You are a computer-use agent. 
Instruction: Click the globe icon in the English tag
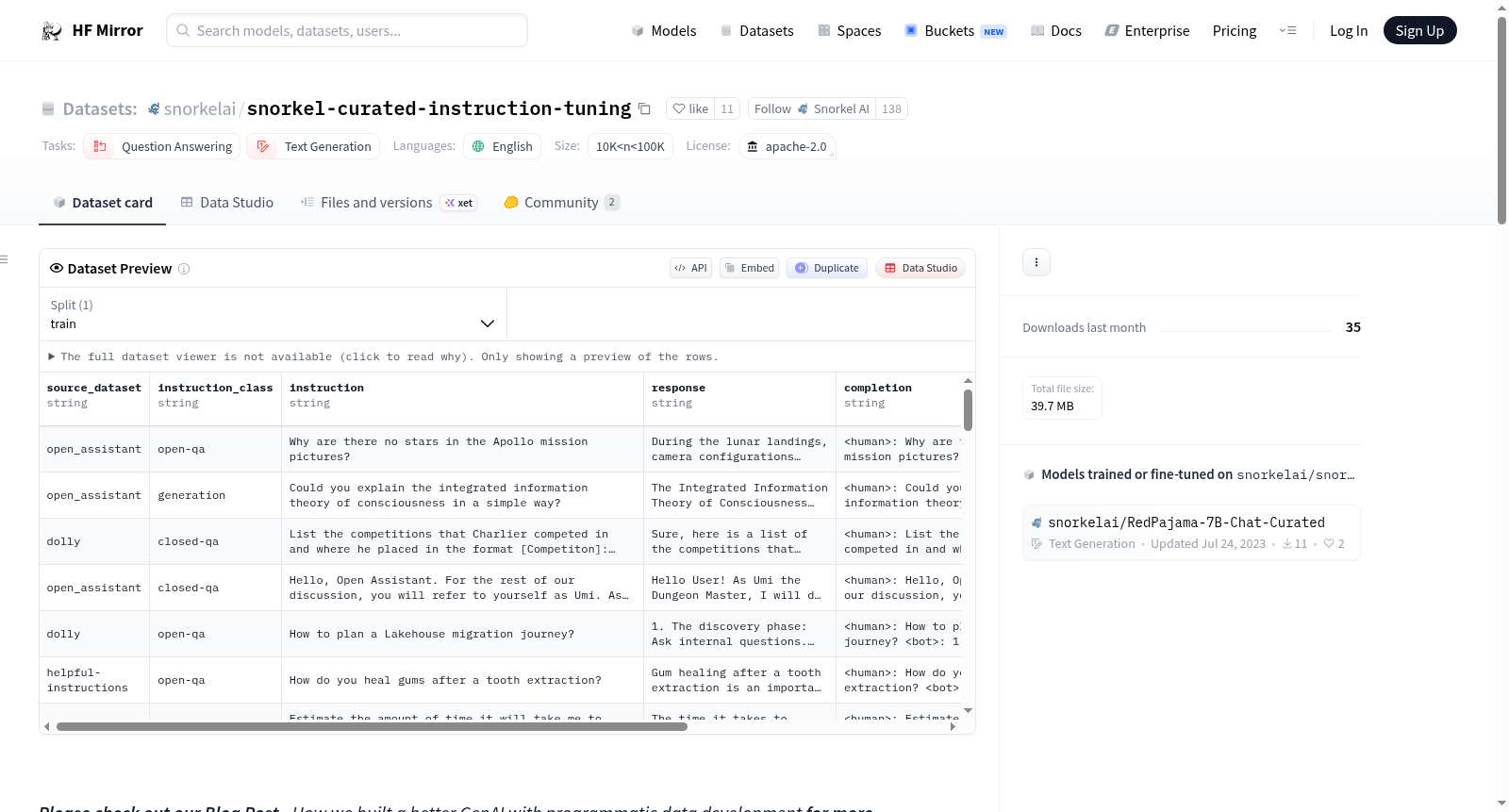tap(478, 146)
